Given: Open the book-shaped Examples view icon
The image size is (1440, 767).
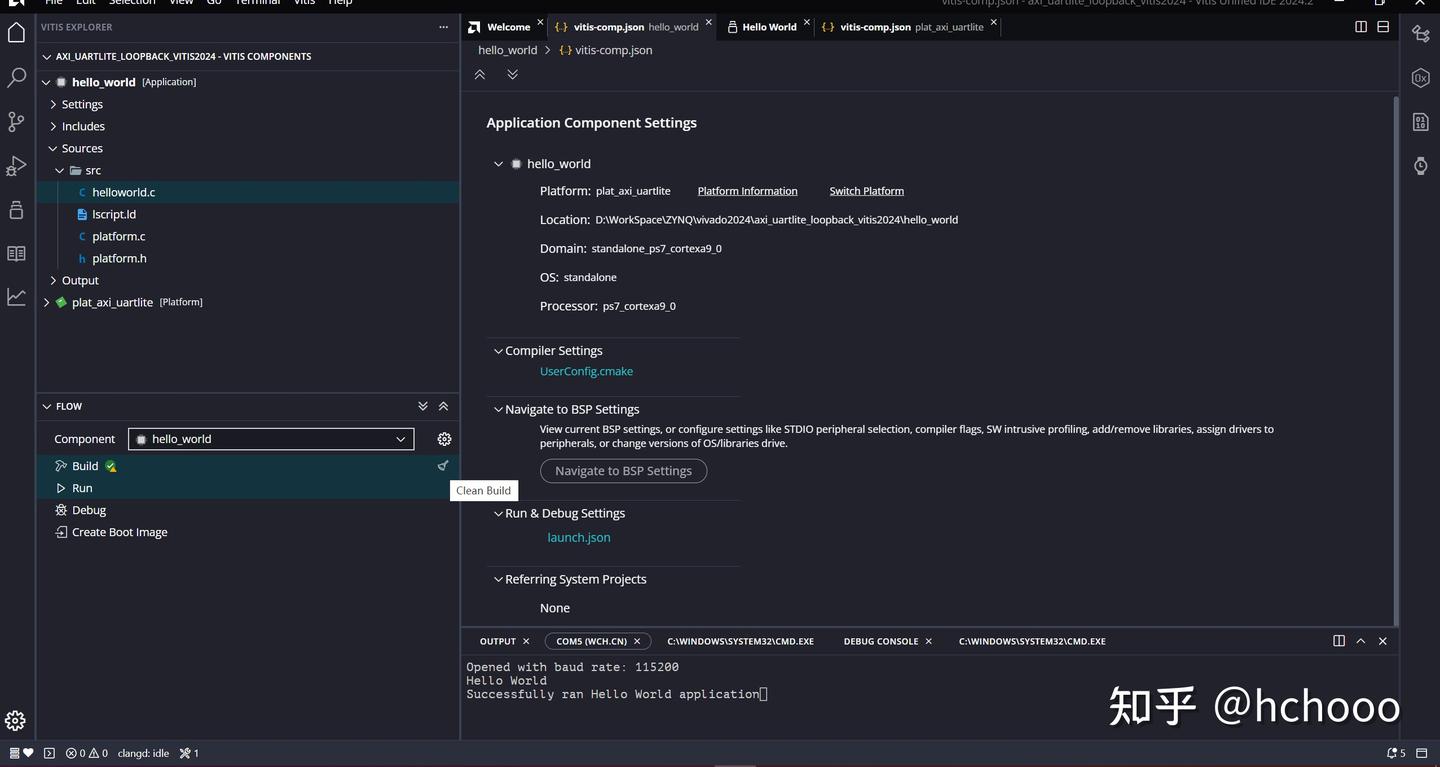Looking at the screenshot, I should pos(16,253).
